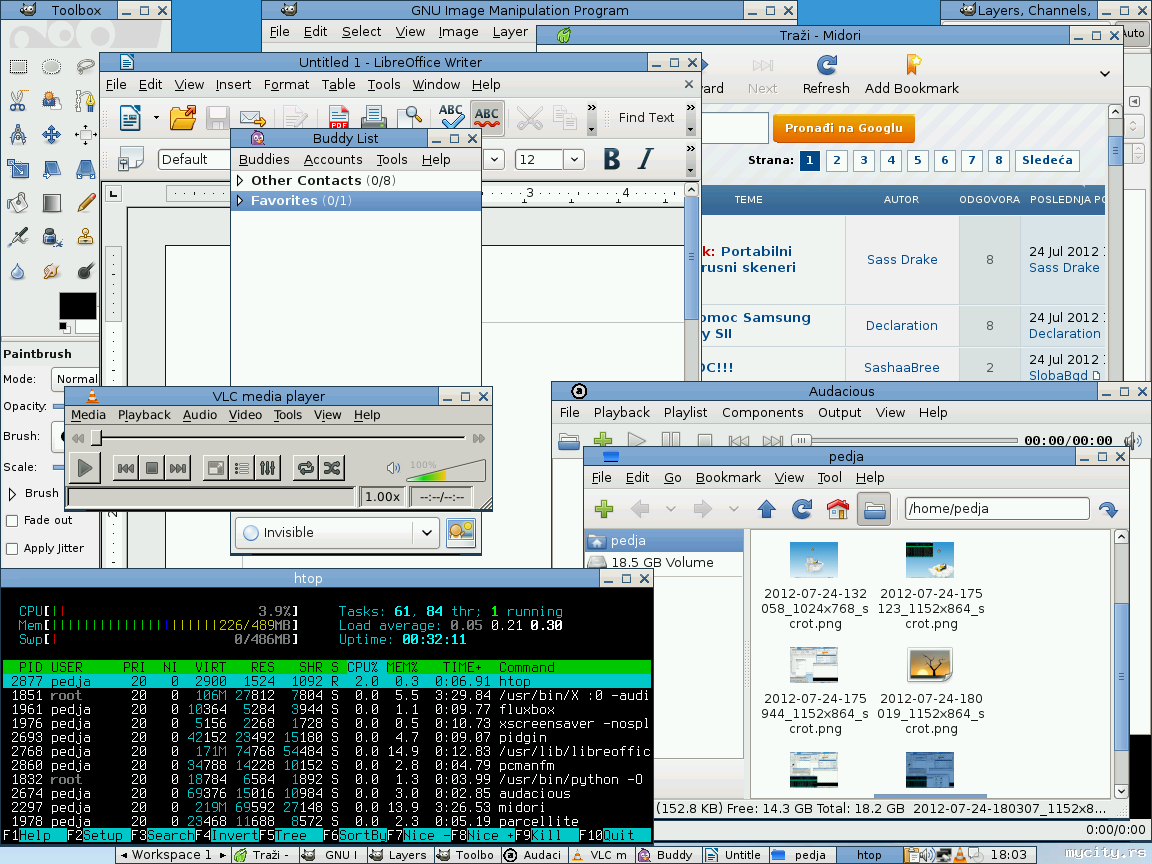Image resolution: width=1152 pixels, height=864 pixels.
Task: Select the Rectangle Select tool in GIMP
Action: click(18, 67)
